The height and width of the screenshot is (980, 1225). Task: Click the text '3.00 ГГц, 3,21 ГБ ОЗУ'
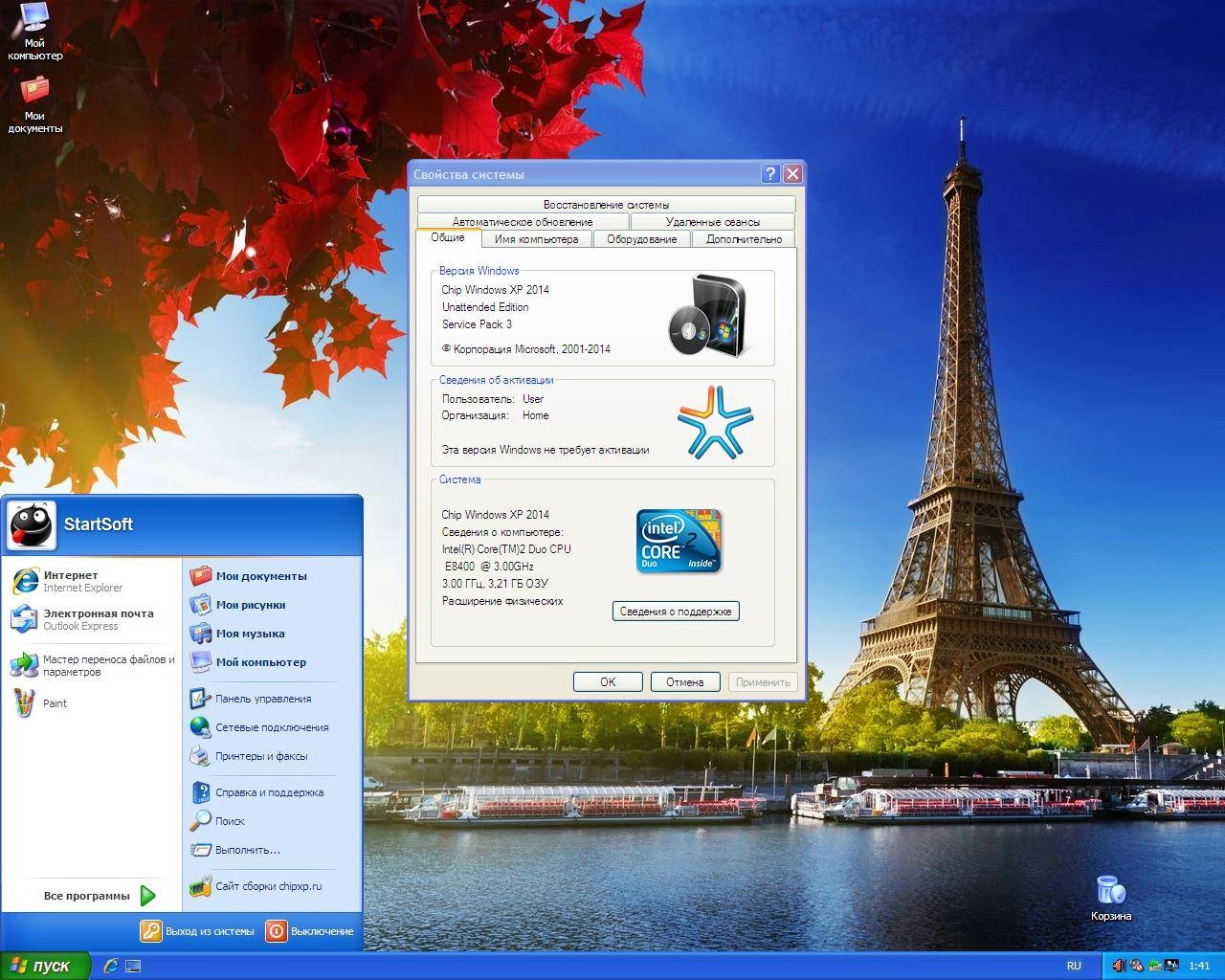(495, 584)
